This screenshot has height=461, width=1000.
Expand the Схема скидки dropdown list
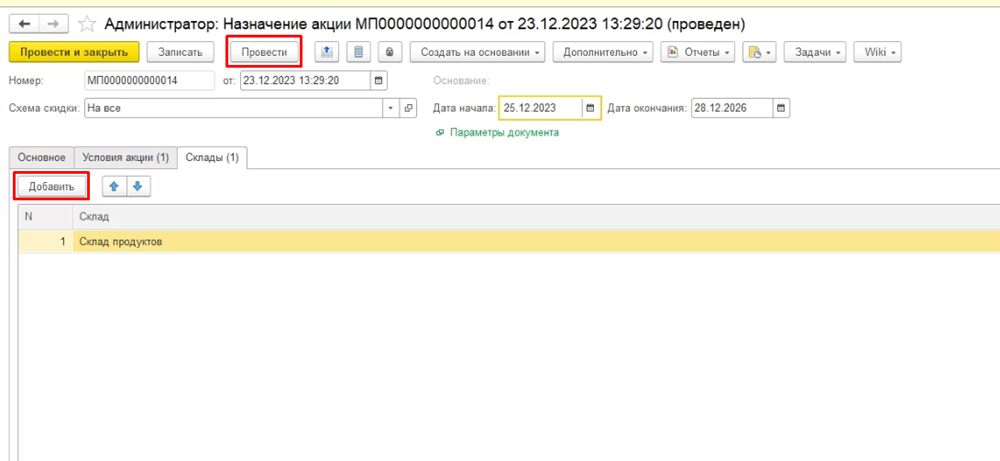point(390,108)
